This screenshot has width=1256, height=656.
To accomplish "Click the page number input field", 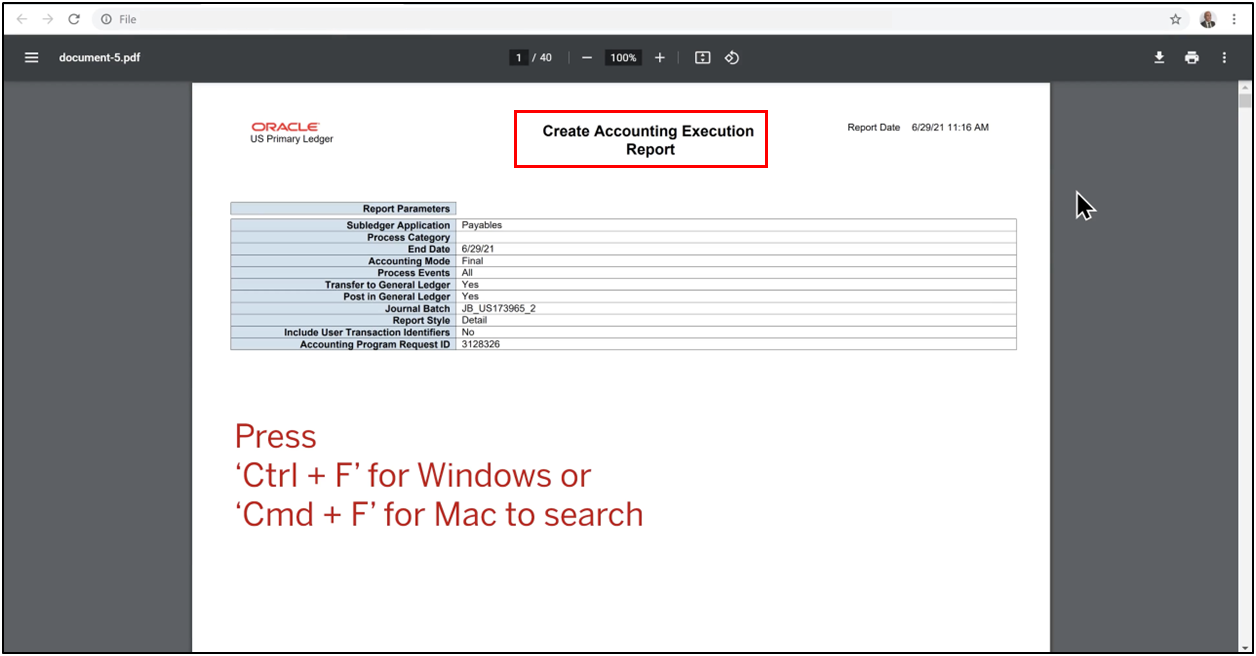I will pyautogui.click(x=519, y=57).
